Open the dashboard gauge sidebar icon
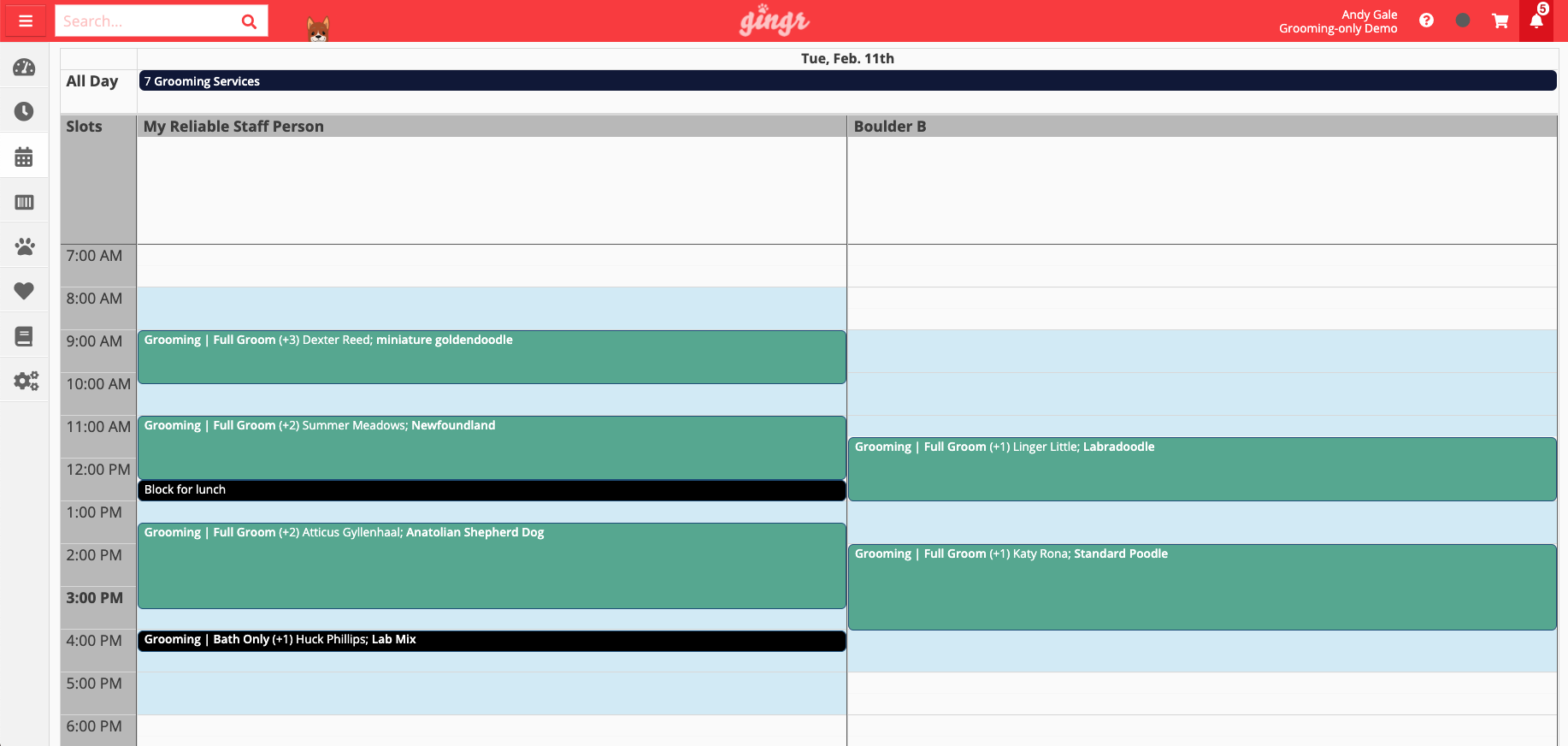1568x746 pixels. tap(24, 67)
